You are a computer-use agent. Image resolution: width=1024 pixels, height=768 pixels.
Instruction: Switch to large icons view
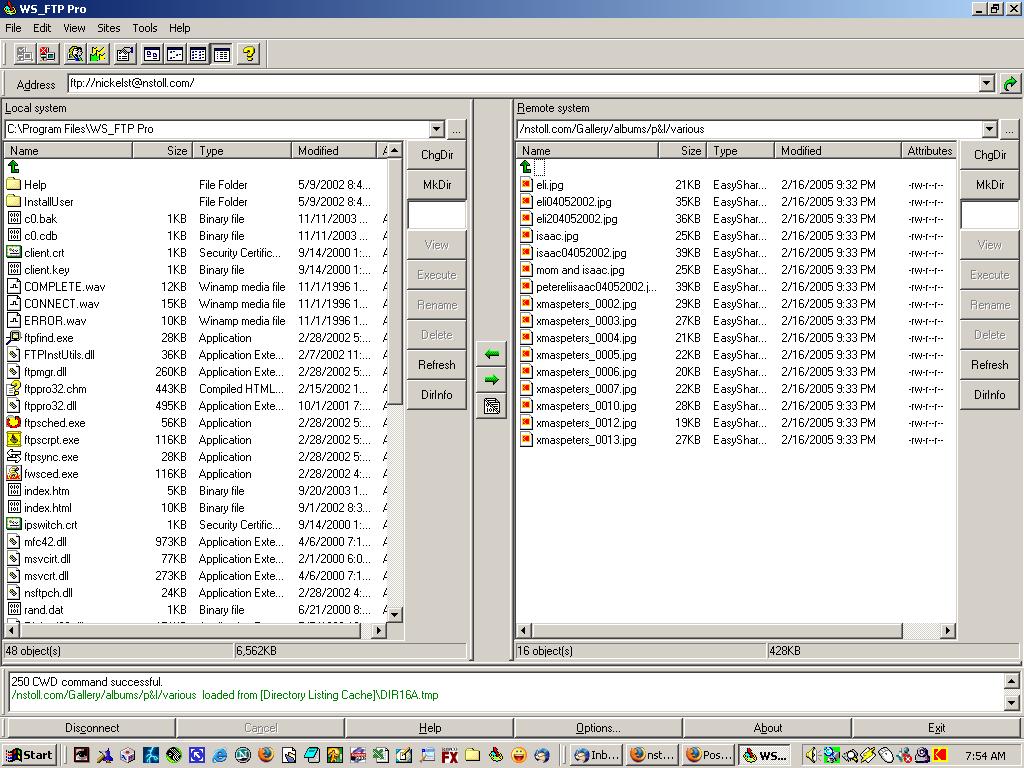[x=152, y=54]
